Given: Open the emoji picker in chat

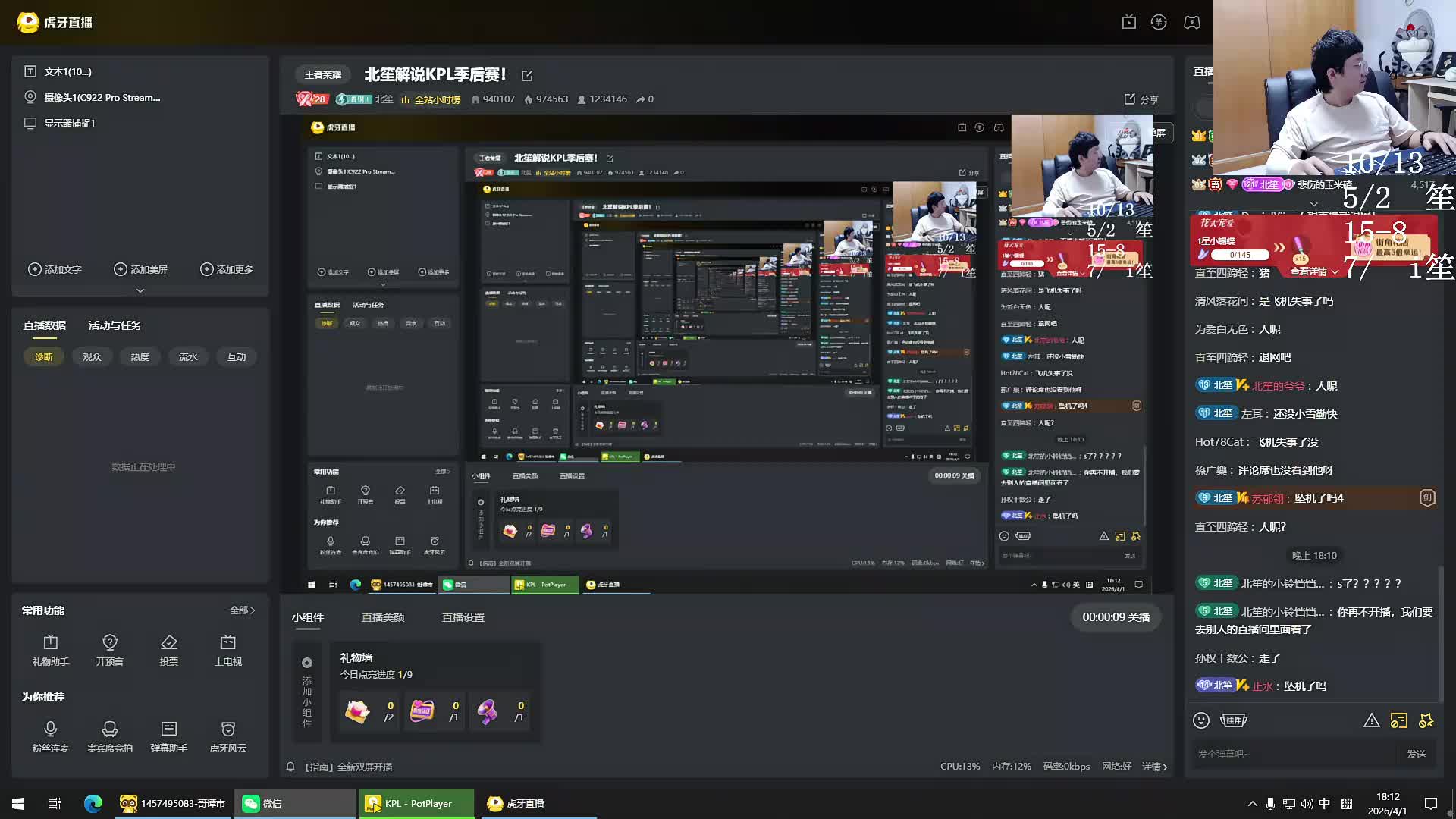Looking at the screenshot, I should coord(1201,720).
